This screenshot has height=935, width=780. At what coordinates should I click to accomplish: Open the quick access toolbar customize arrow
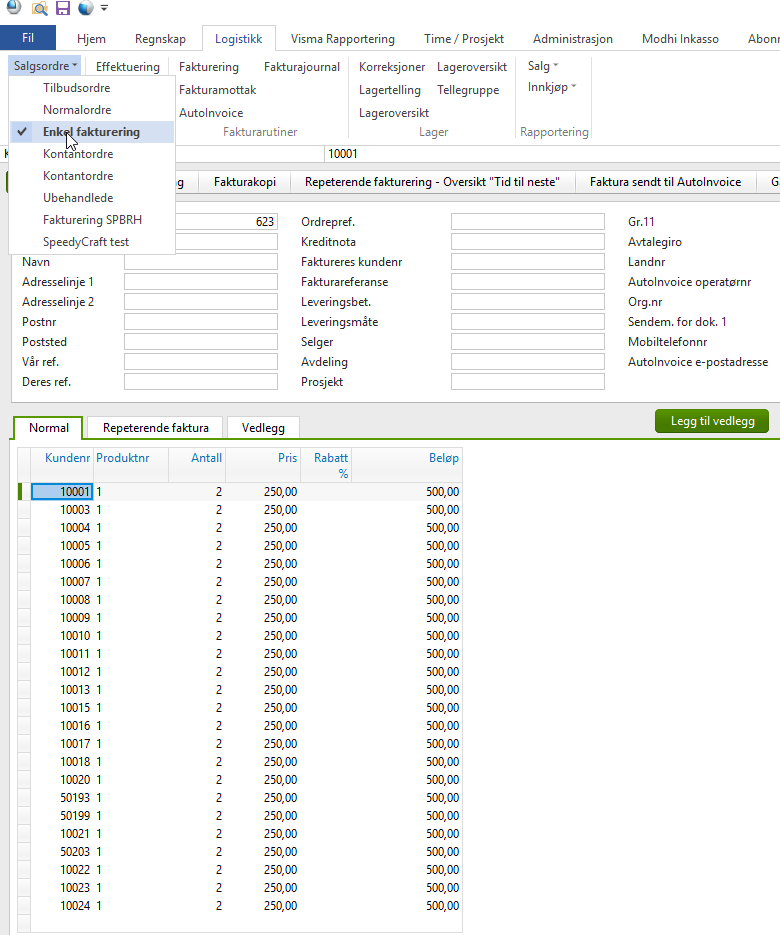(104, 8)
